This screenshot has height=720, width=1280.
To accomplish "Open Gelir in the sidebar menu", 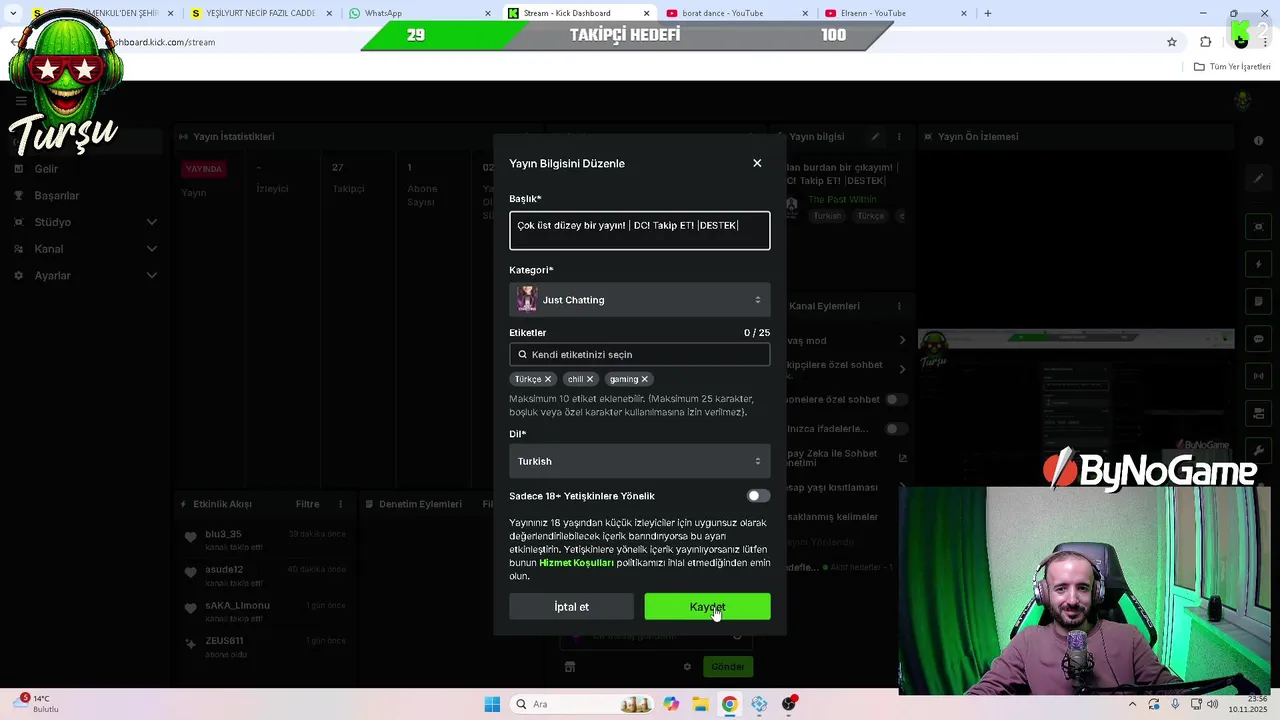I will point(46,169).
